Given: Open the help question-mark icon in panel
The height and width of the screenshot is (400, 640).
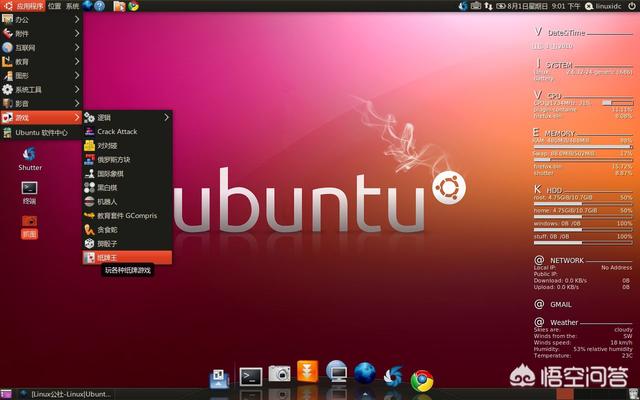Looking at the screenshot, I should 100,6.
